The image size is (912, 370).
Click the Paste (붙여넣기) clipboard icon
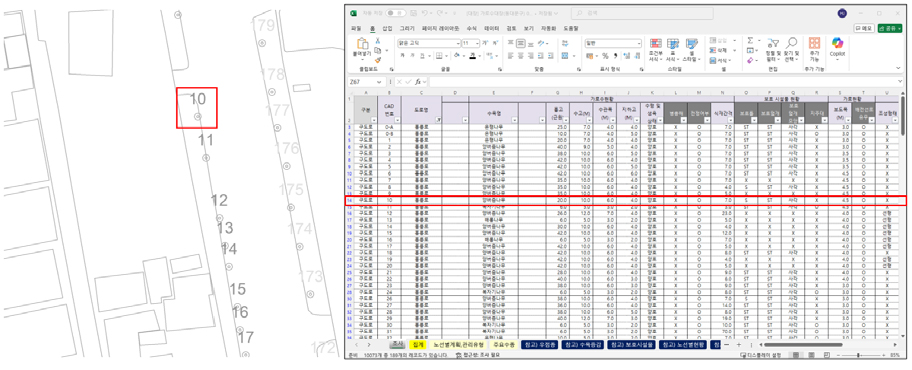(x=363, y=44)
